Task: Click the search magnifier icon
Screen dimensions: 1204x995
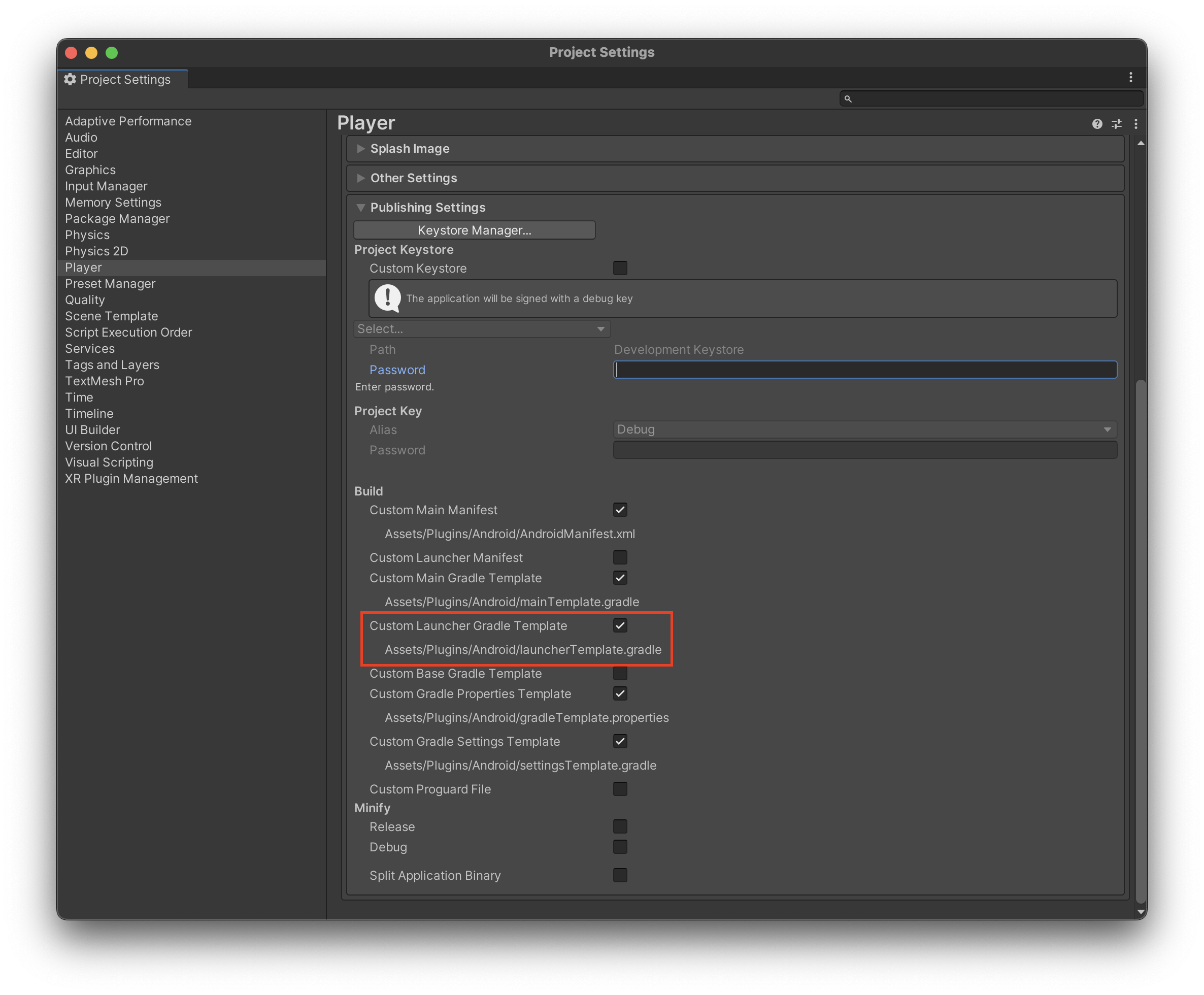Action: 848,99
